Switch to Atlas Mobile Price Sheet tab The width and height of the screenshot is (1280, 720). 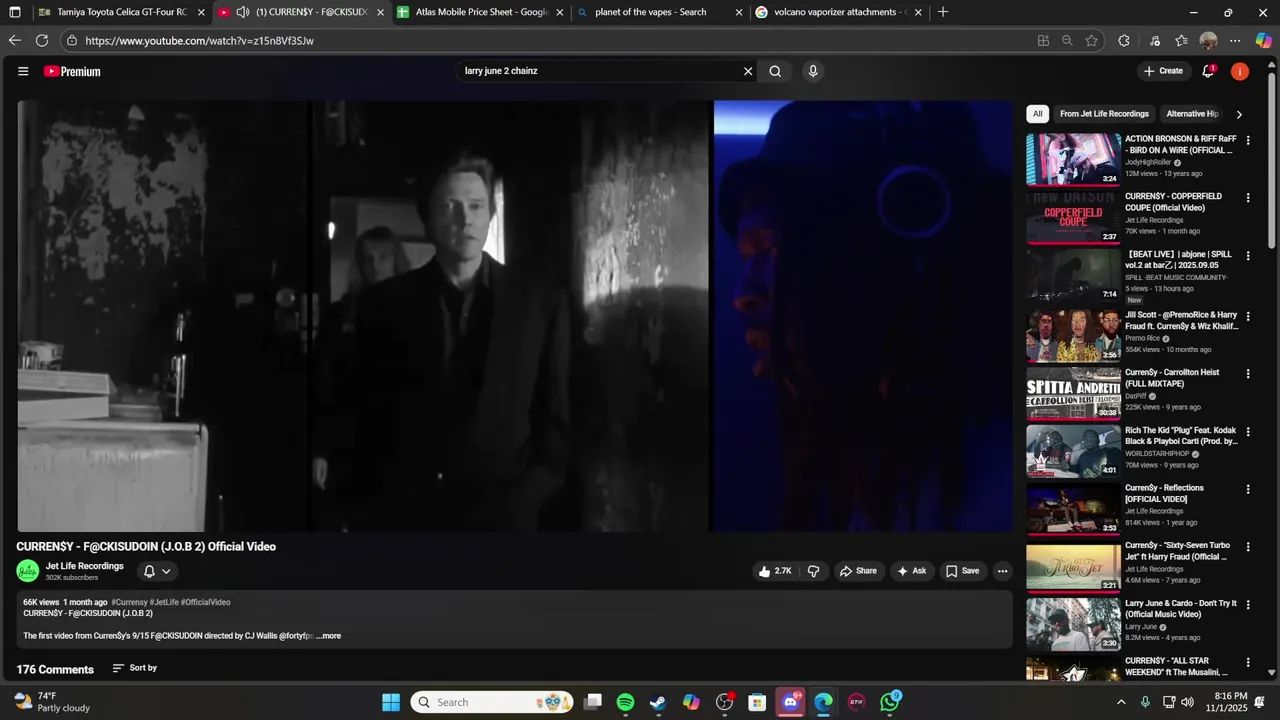click(x=481, y=12)
